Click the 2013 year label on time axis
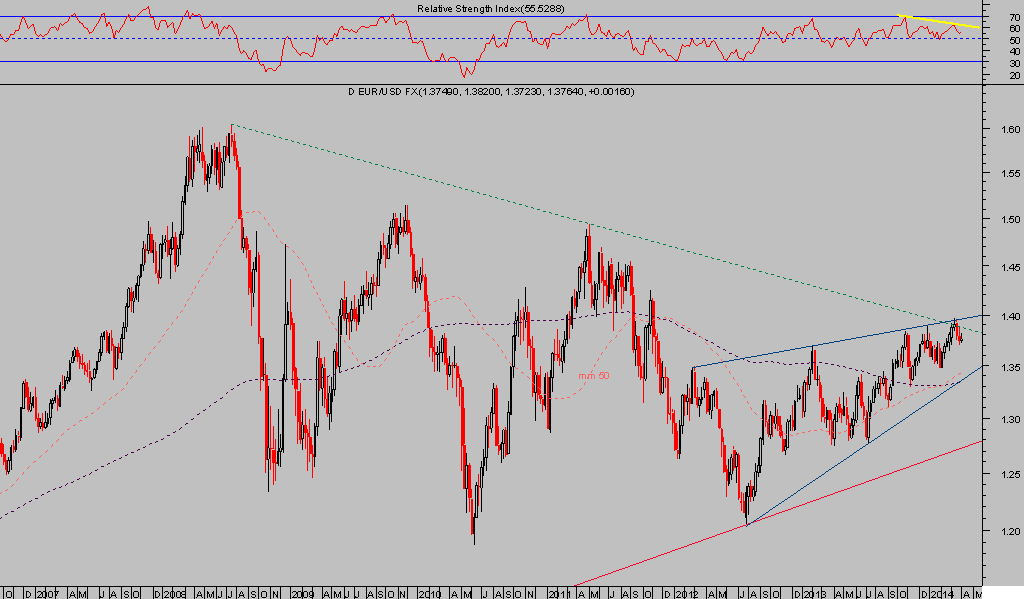The height and width of the screenshot is (599, 1024). tap(817, 593)
